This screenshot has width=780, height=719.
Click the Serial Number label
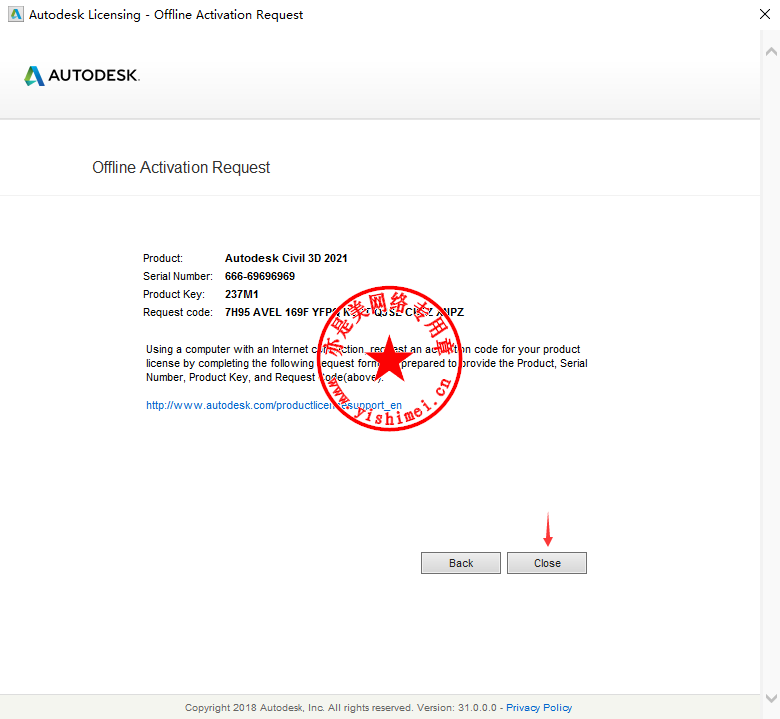(x=178, y=276)
